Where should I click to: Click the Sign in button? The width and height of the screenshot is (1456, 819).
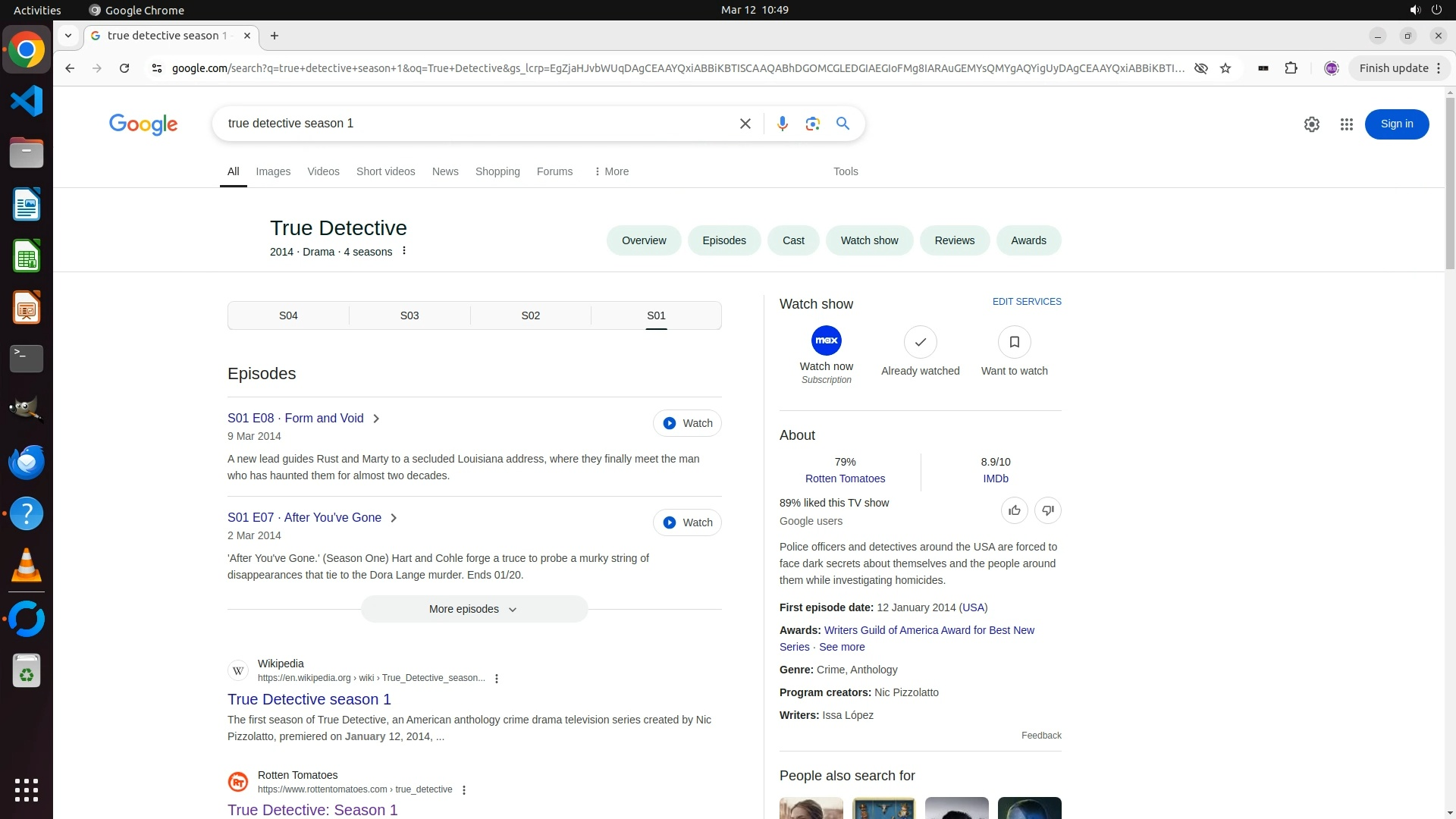pyautogui.click(x=1396, y=124)
